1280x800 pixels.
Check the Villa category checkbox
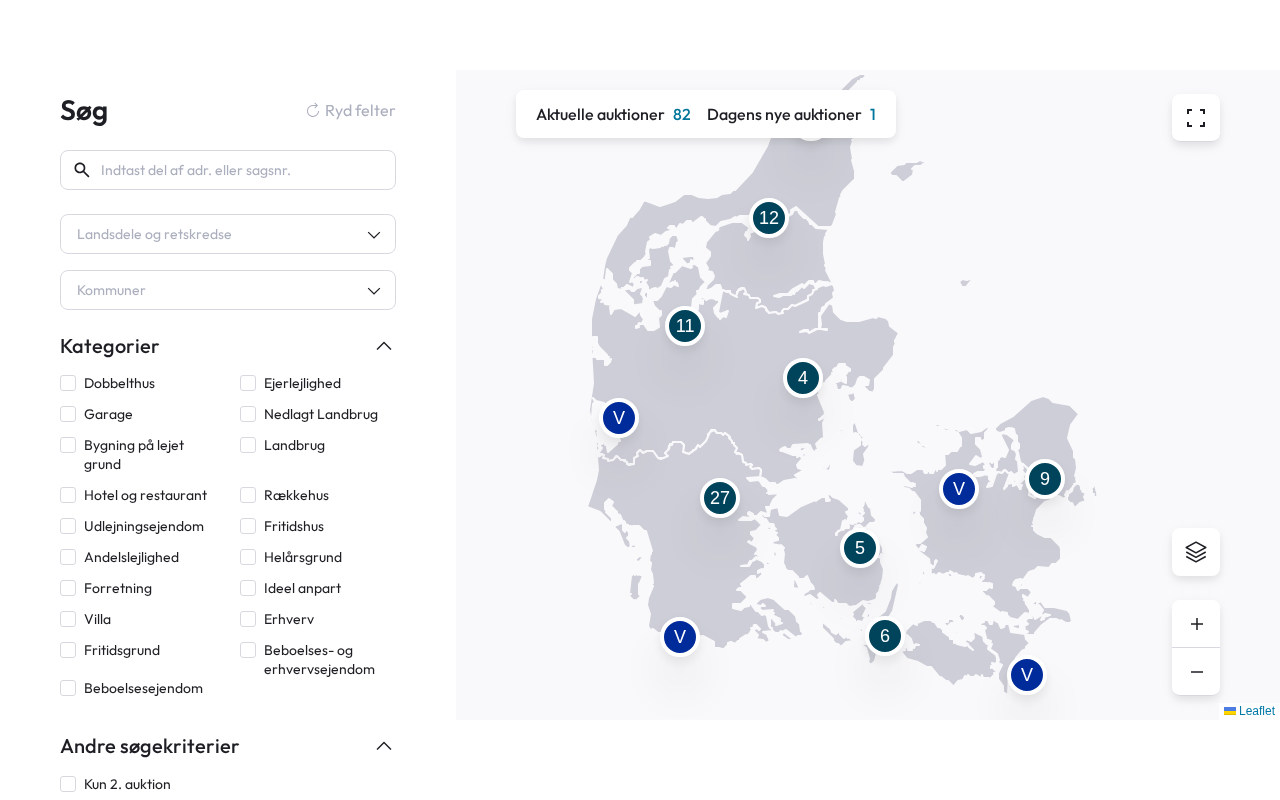[x=68, y=619]
